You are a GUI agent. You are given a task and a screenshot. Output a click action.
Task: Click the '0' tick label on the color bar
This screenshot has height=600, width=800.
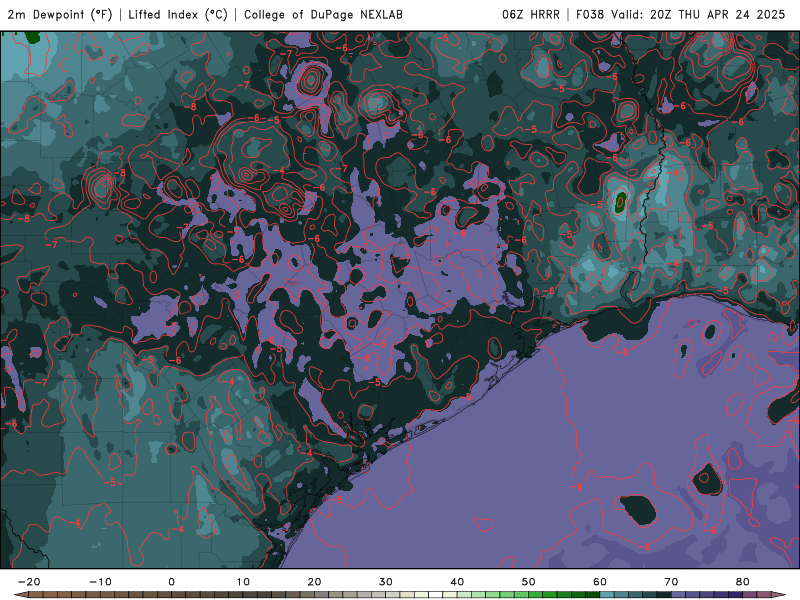click(x=171, y=582)
